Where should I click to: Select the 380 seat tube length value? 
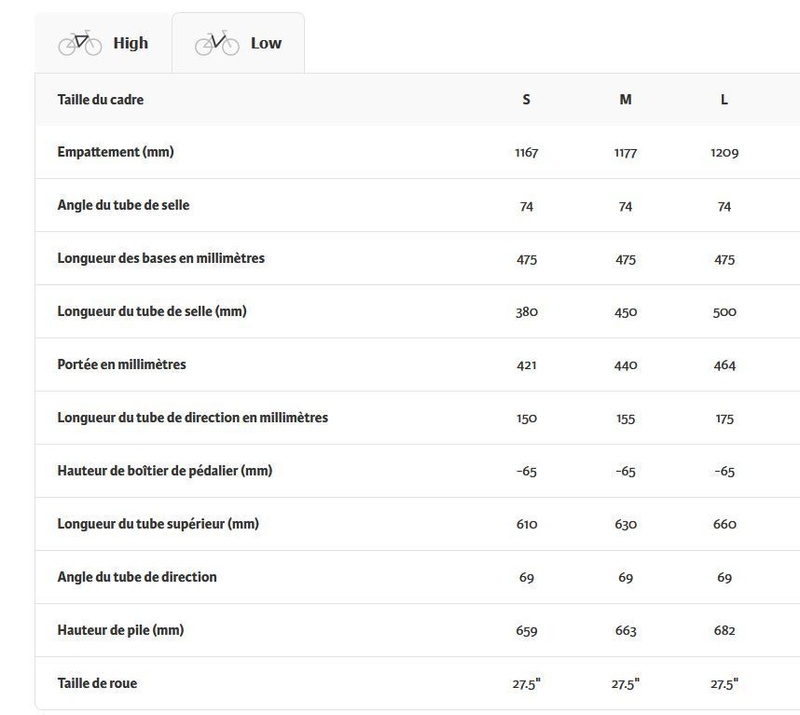(527, 312)
